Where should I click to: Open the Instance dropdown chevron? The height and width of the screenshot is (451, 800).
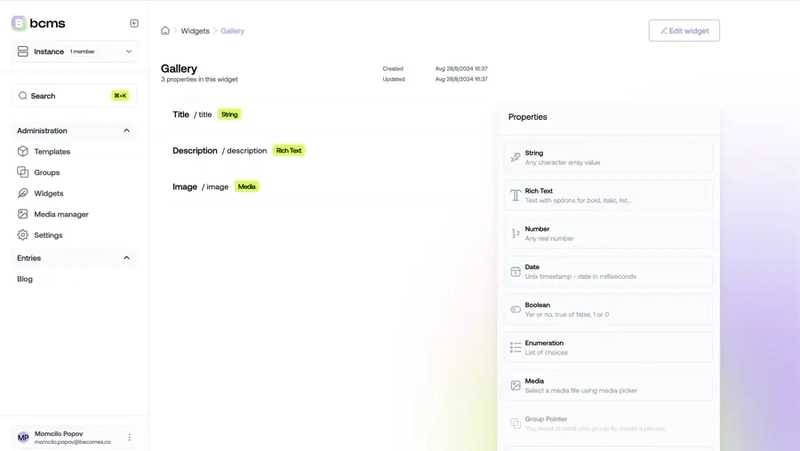tap(129, 51)
